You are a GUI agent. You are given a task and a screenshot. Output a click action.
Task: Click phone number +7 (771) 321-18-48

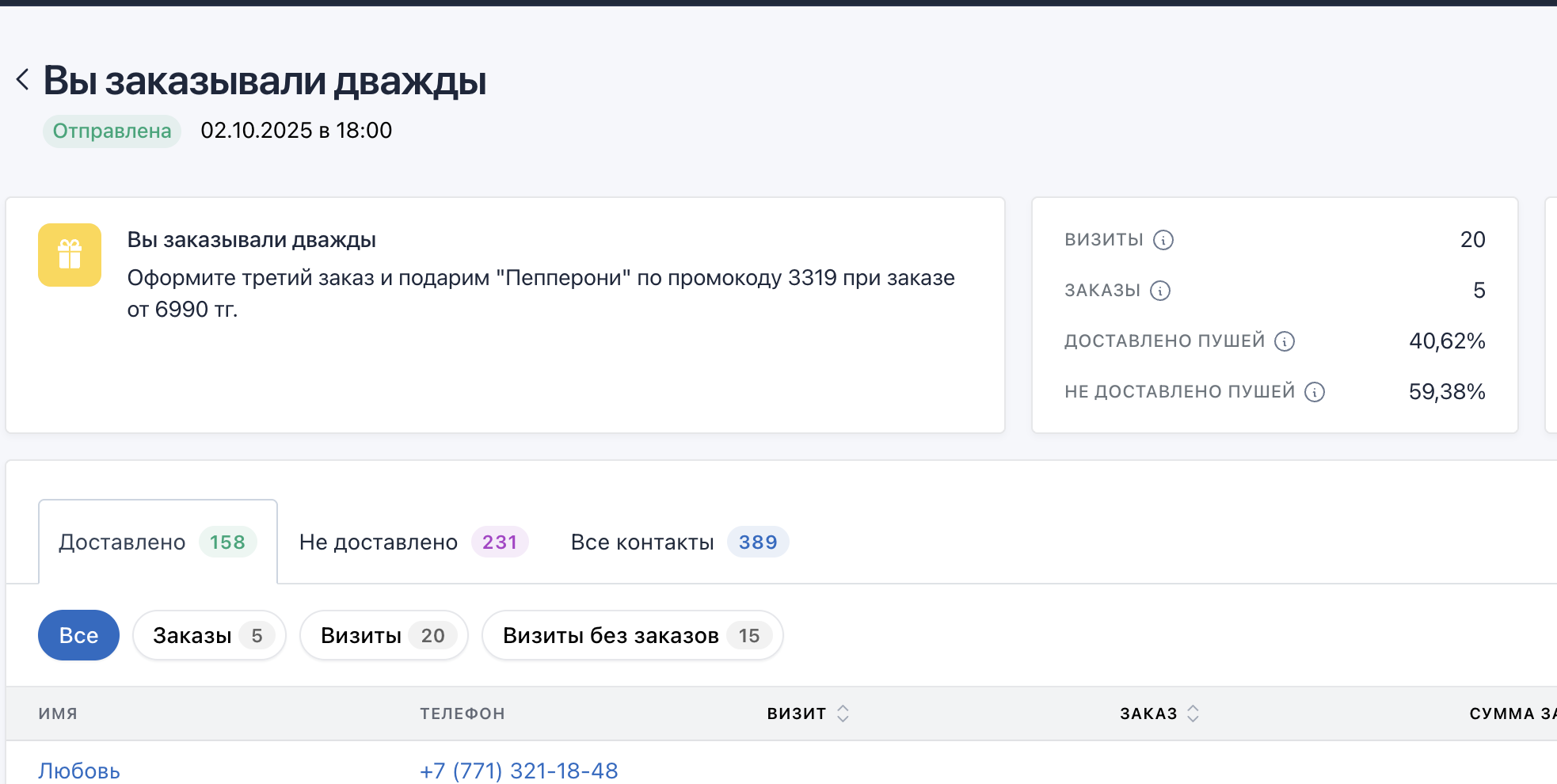coord(519,771)
